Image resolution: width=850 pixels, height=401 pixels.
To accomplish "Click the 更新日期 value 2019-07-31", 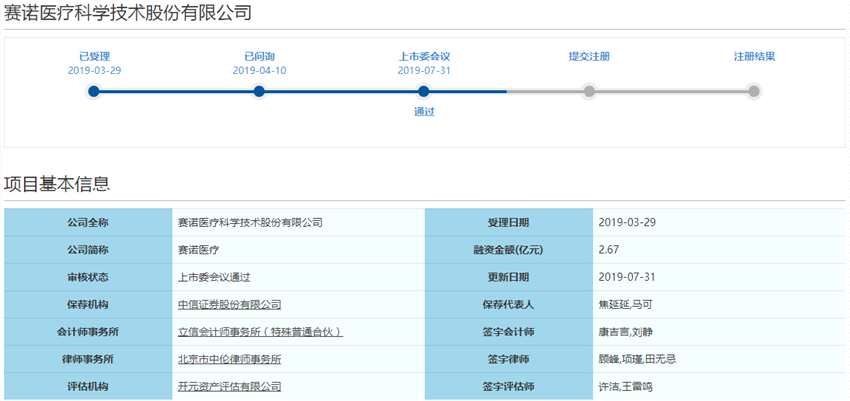I will 627,277.
